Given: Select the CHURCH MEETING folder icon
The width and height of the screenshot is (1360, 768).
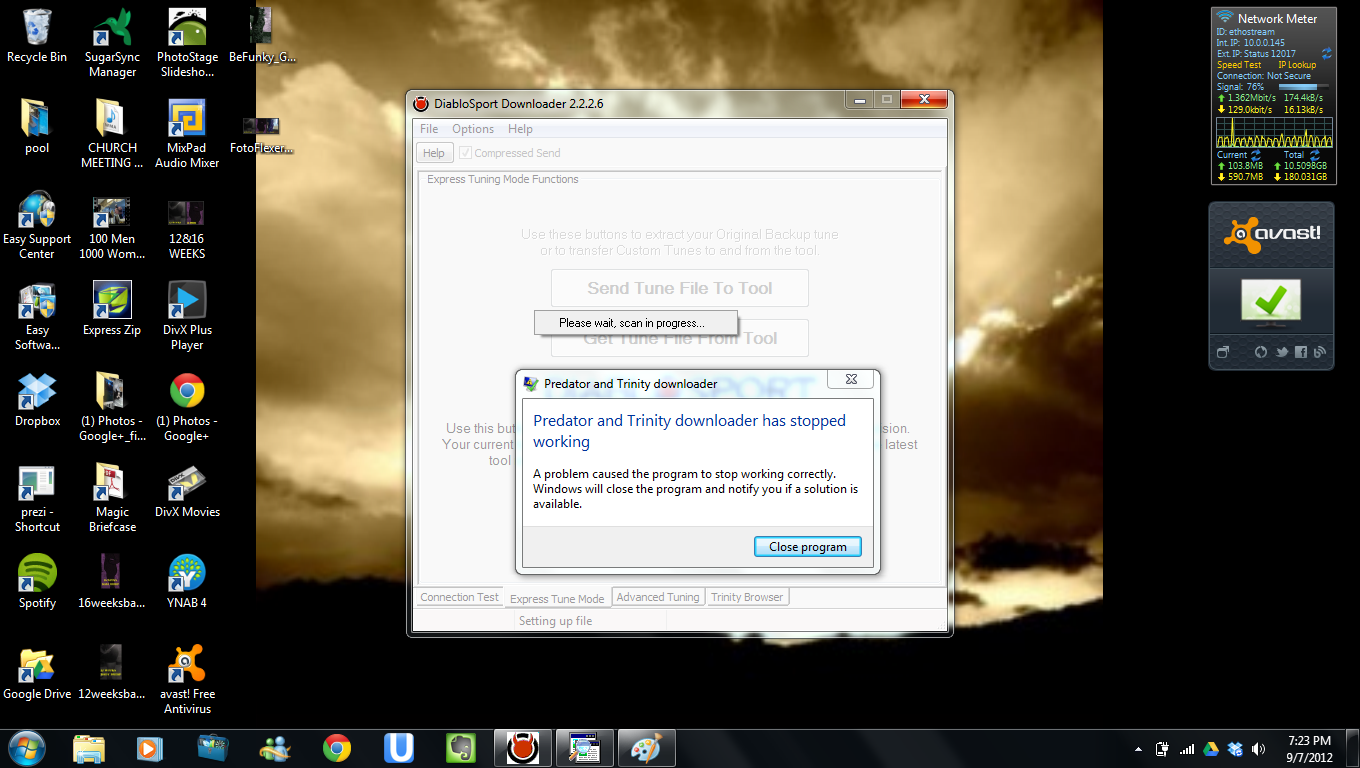Looking at the screenshot, I should click(112, 134).
